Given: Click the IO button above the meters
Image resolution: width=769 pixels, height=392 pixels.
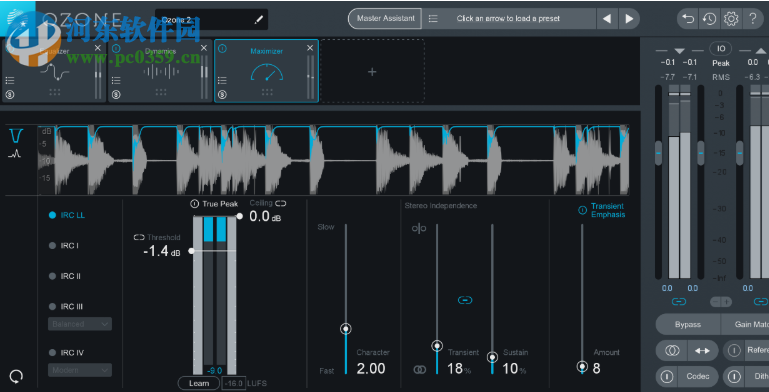Looking at the screenshot, I should coord(721,48).
